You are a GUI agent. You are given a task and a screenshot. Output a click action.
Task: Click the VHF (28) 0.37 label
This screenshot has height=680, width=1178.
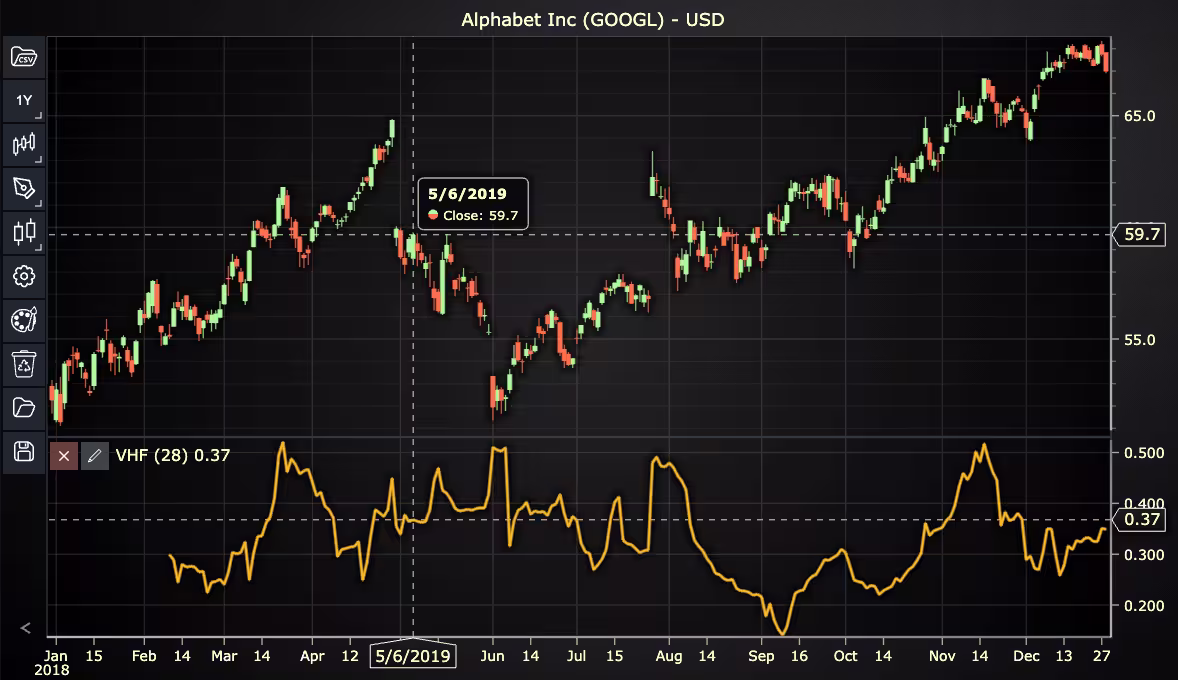click(x=173, y=455)
